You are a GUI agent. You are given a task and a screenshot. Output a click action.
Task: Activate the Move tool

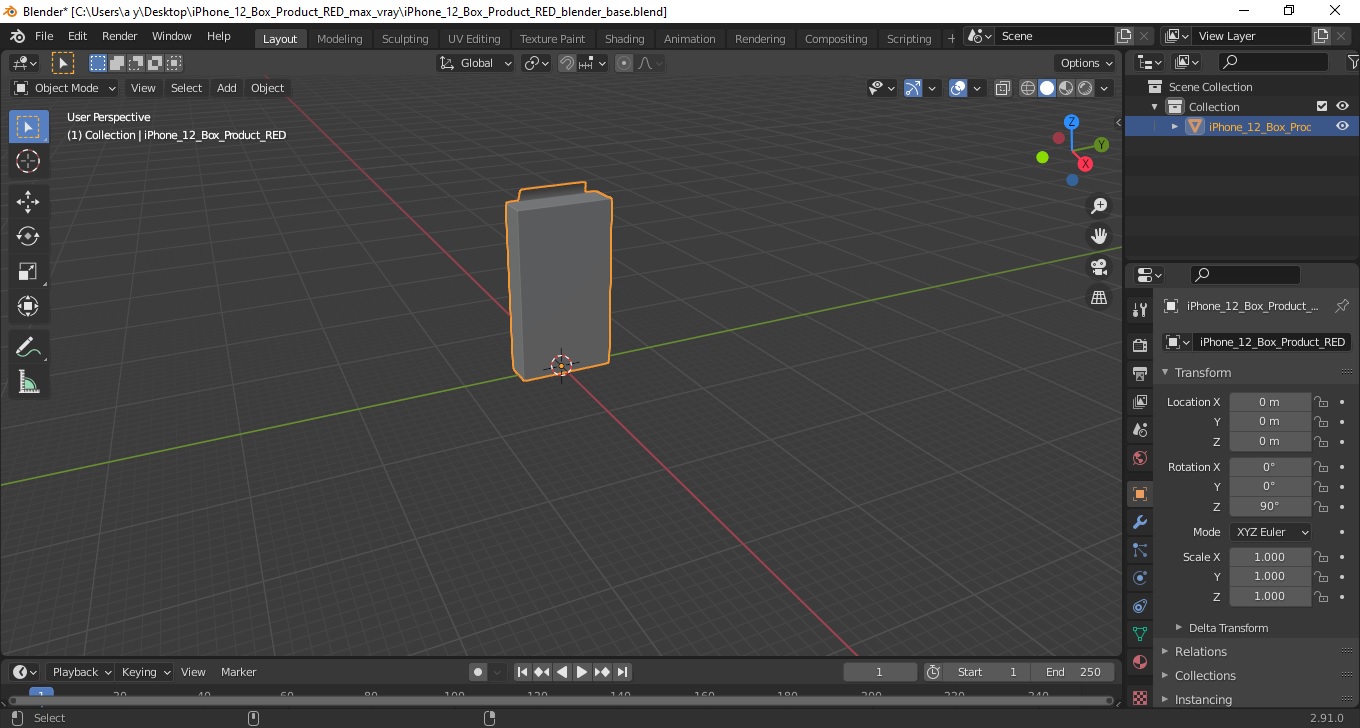pos(28,201)
